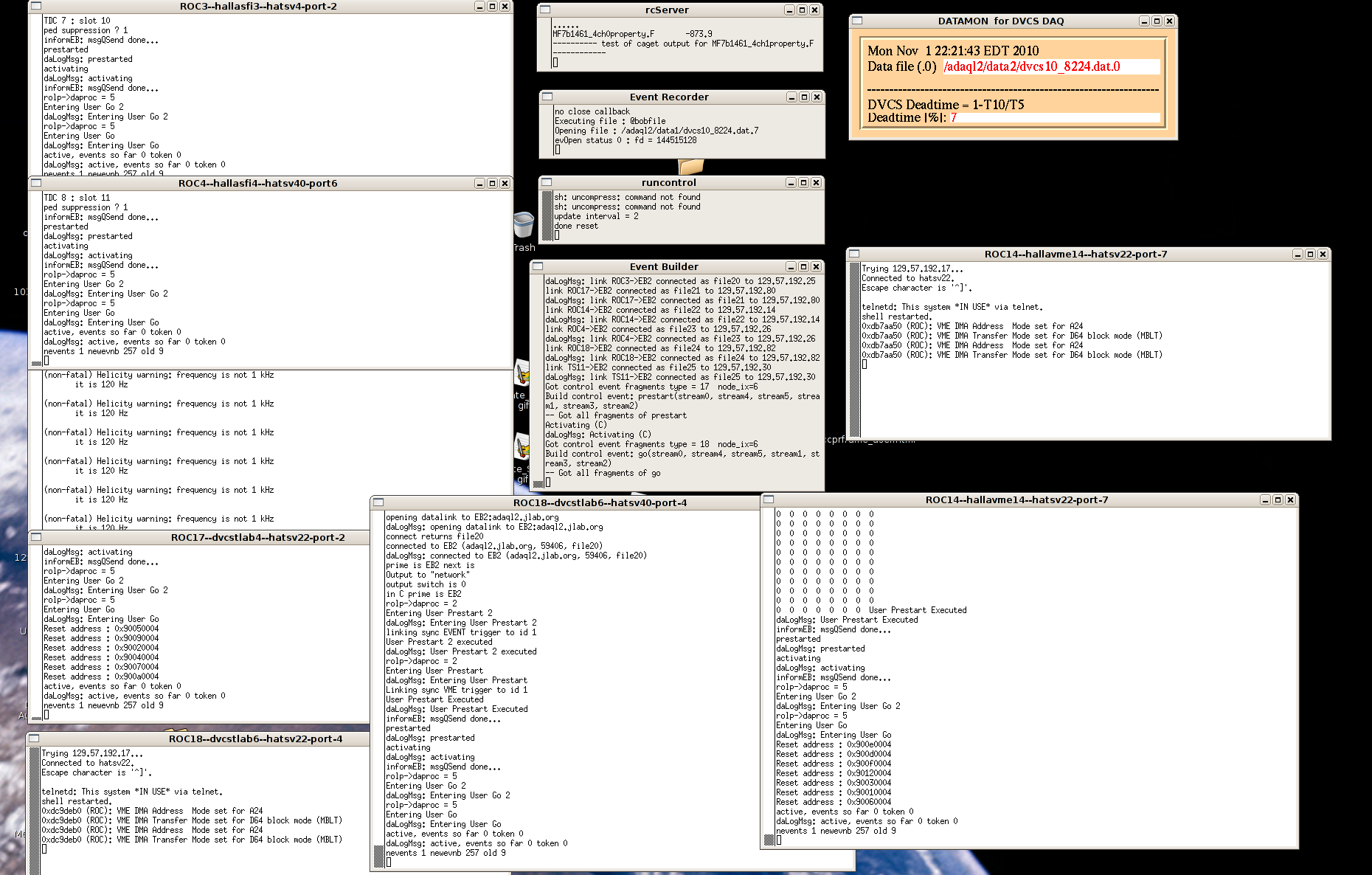This screenshot has height=875, width=1372.
Task: Maximize the ROC3--hallasfi3 terminal window
Action: [x=492, y=6]
